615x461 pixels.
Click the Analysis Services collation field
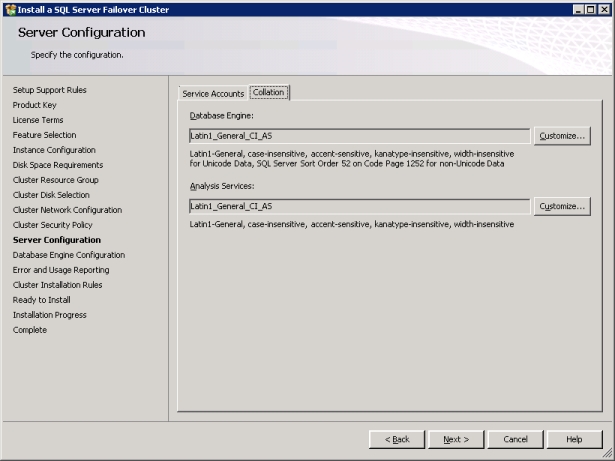click(x=359, y=206)
